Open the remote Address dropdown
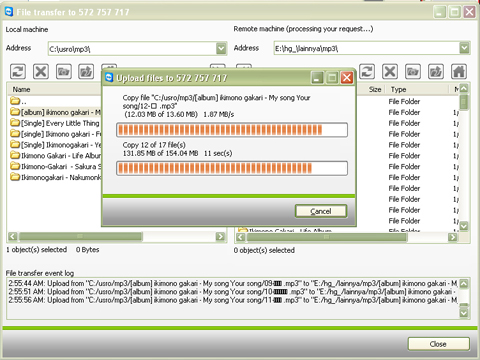This screenshot has width=480, height=360. click(x=464, y=49)
